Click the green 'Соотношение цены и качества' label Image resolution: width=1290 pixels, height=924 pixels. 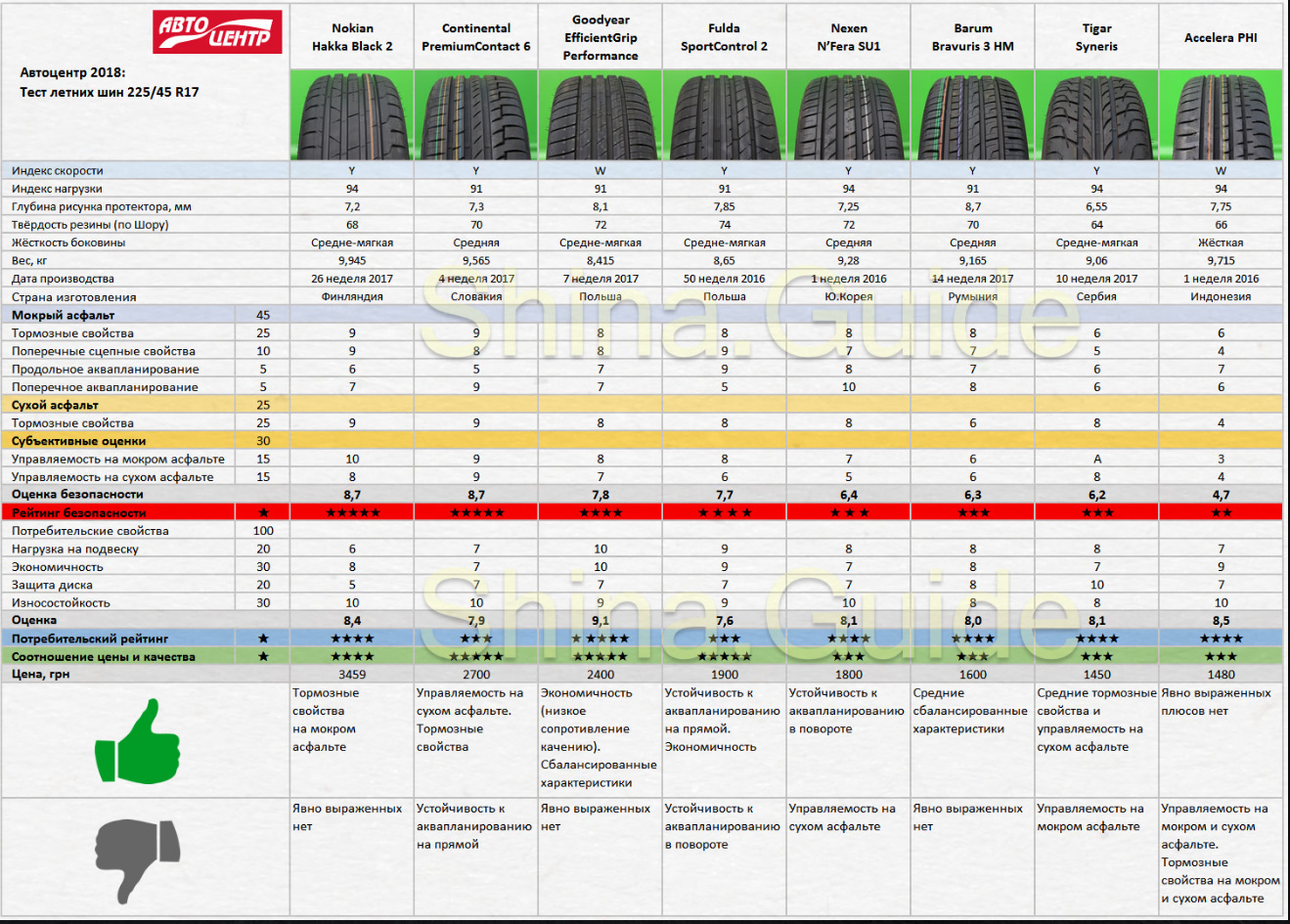click(103, 657)
